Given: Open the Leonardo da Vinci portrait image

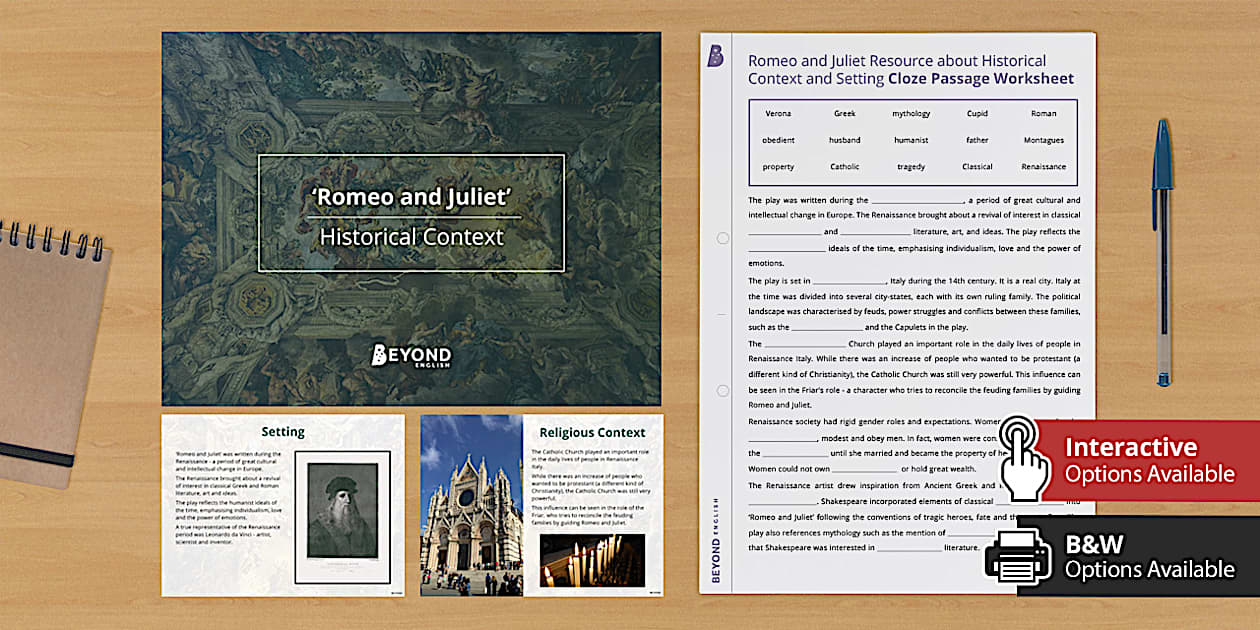Looking at the screenshot, I should click(x=343, y=516).
